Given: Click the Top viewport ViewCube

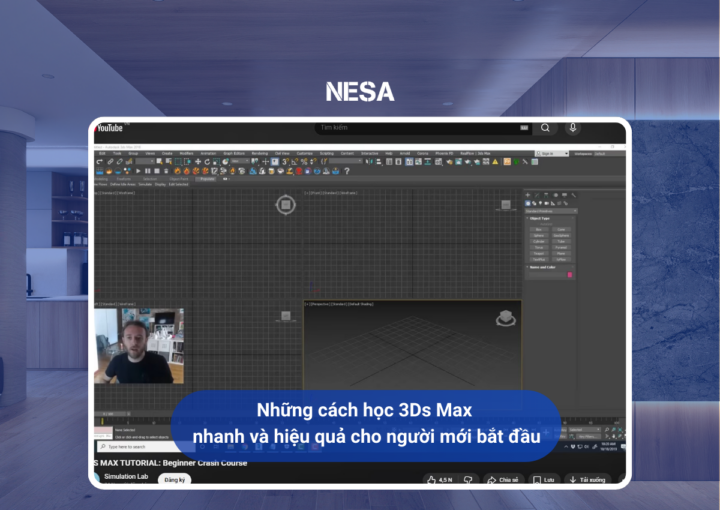Looking at the screenshot, I should pos(286,205).
